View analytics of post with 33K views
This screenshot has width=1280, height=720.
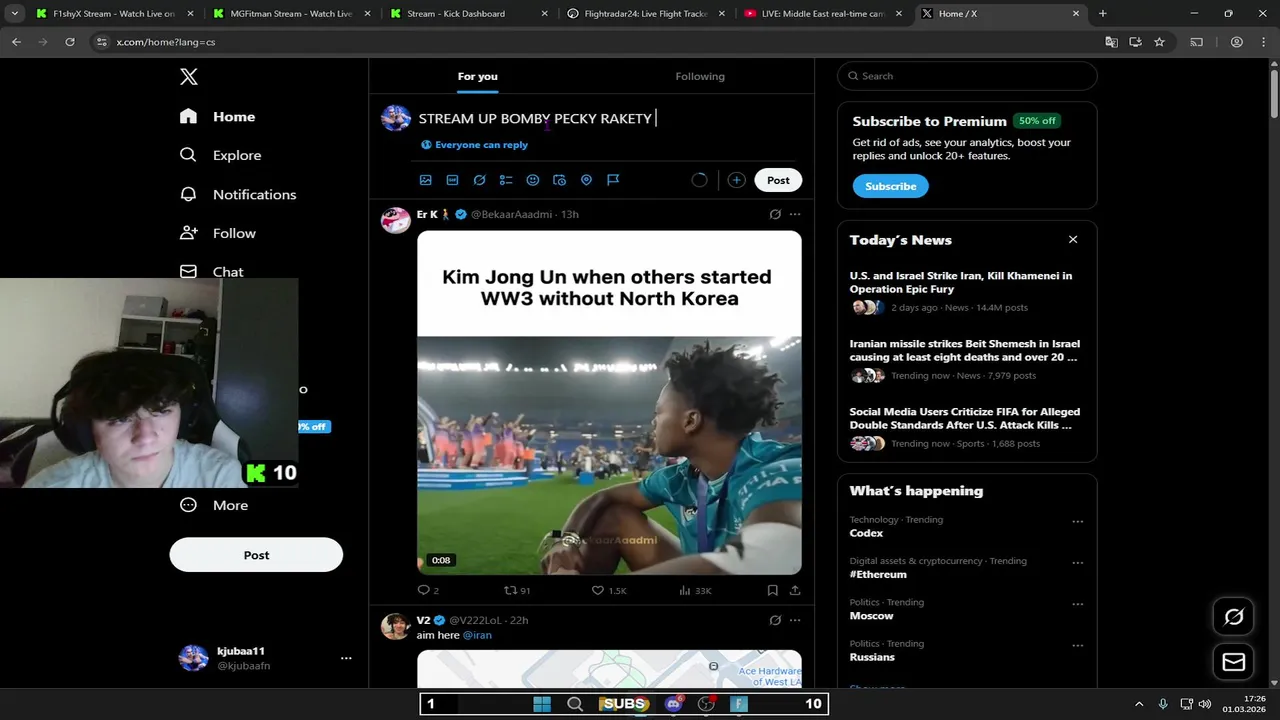695,591
